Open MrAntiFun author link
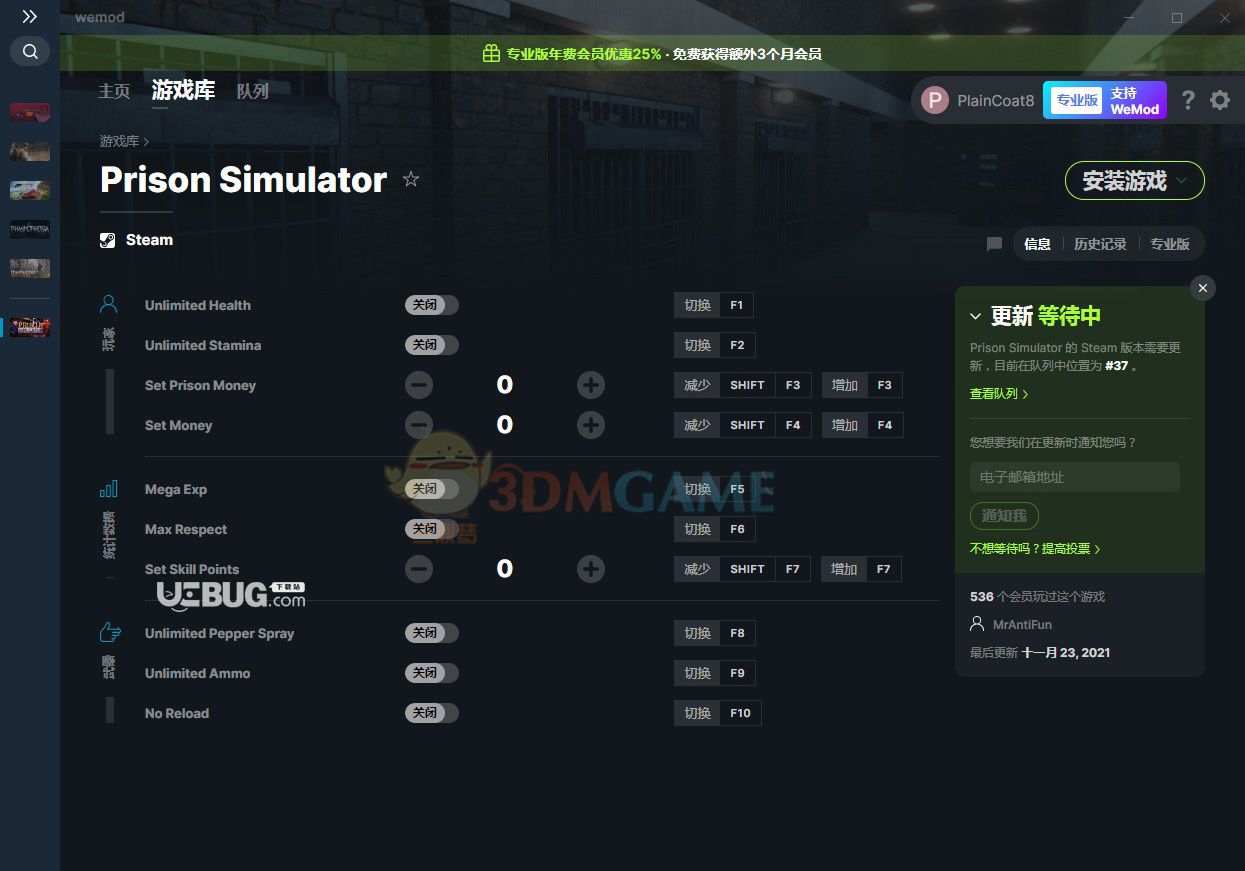The width and height of the screenshot is (1245, 871). click(x=1022, y=624)
